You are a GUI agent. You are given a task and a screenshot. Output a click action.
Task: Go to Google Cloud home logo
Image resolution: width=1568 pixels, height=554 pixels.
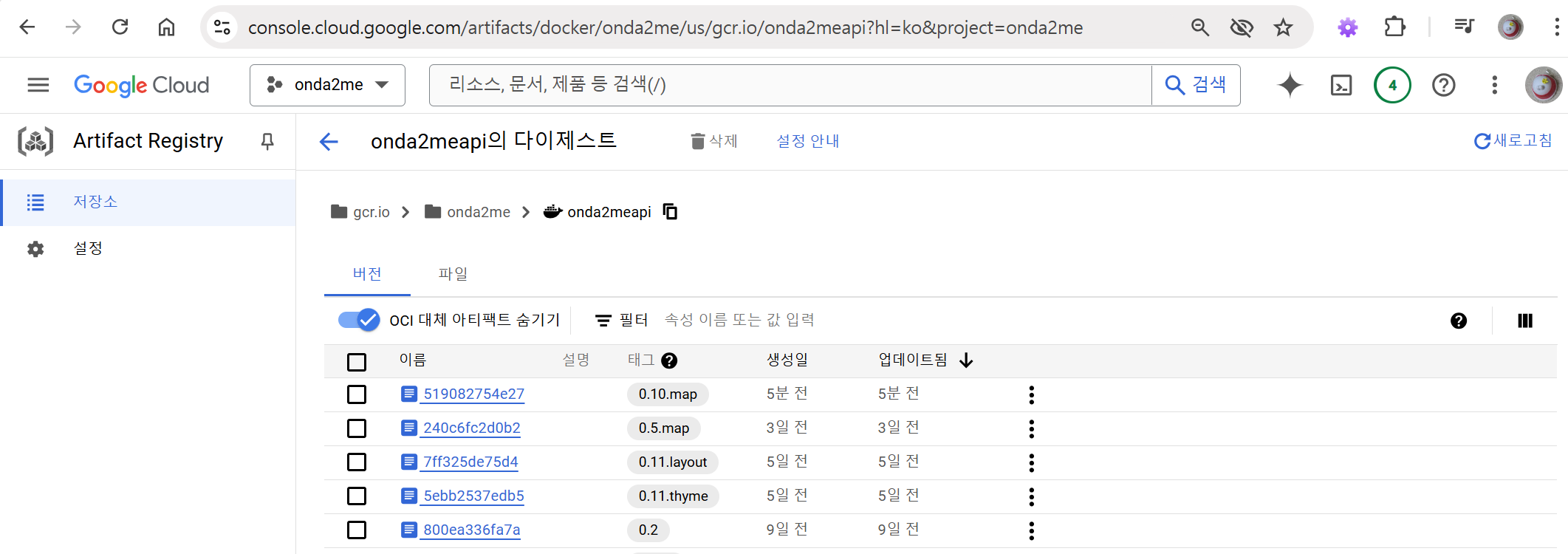142,85
